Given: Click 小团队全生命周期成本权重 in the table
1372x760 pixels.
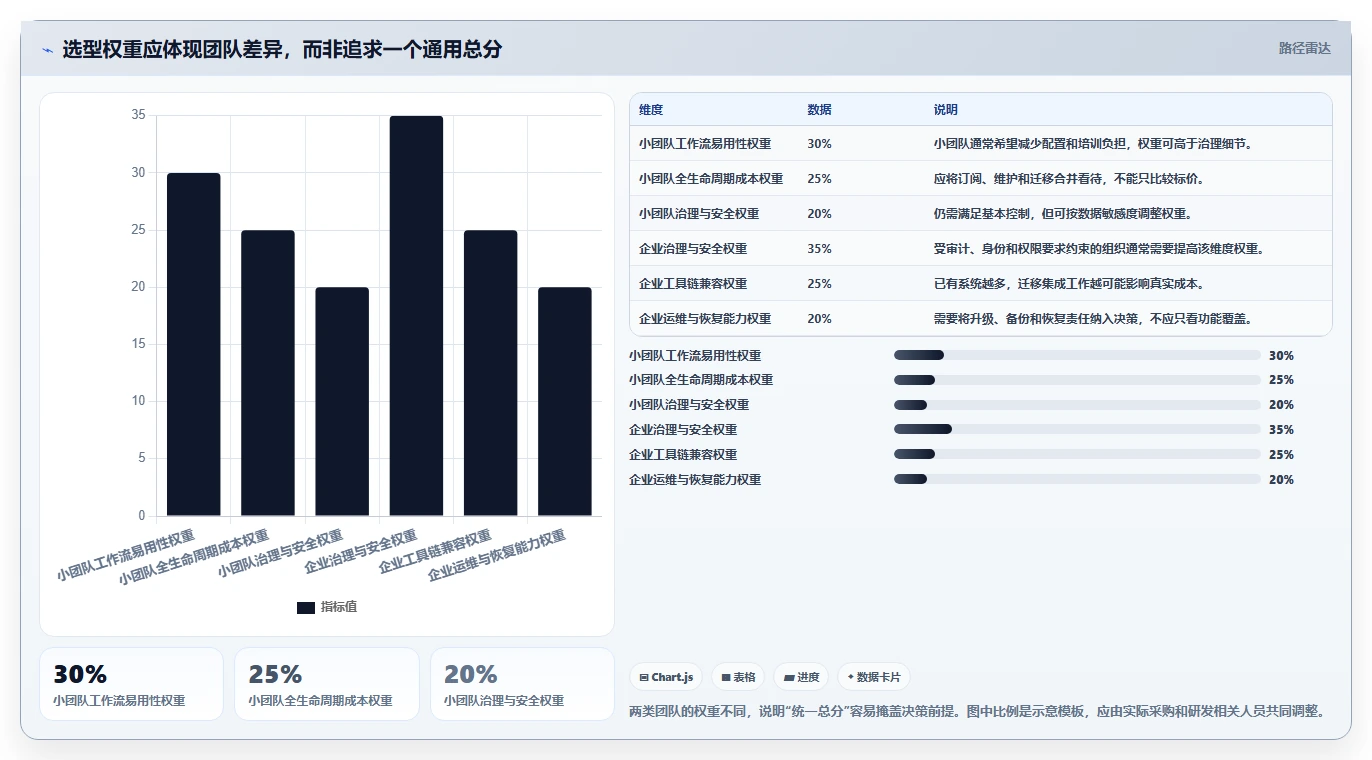Looking at the screenshot, I should click(711, 179).
